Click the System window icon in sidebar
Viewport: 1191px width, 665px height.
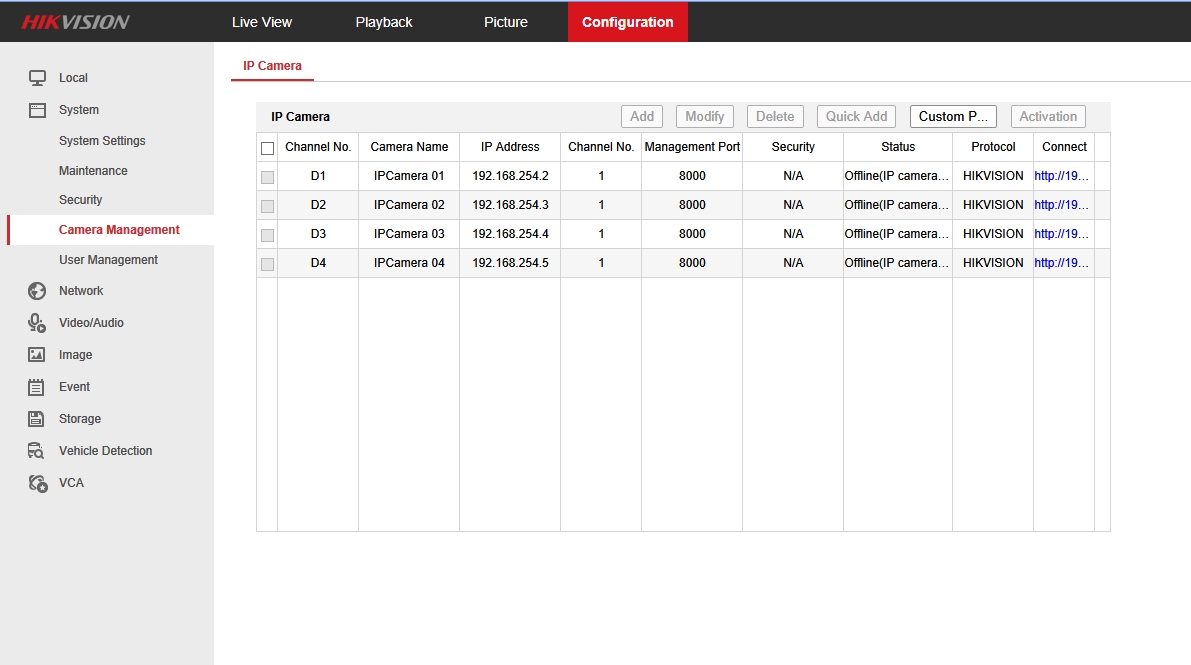click(x=37, y=110)
